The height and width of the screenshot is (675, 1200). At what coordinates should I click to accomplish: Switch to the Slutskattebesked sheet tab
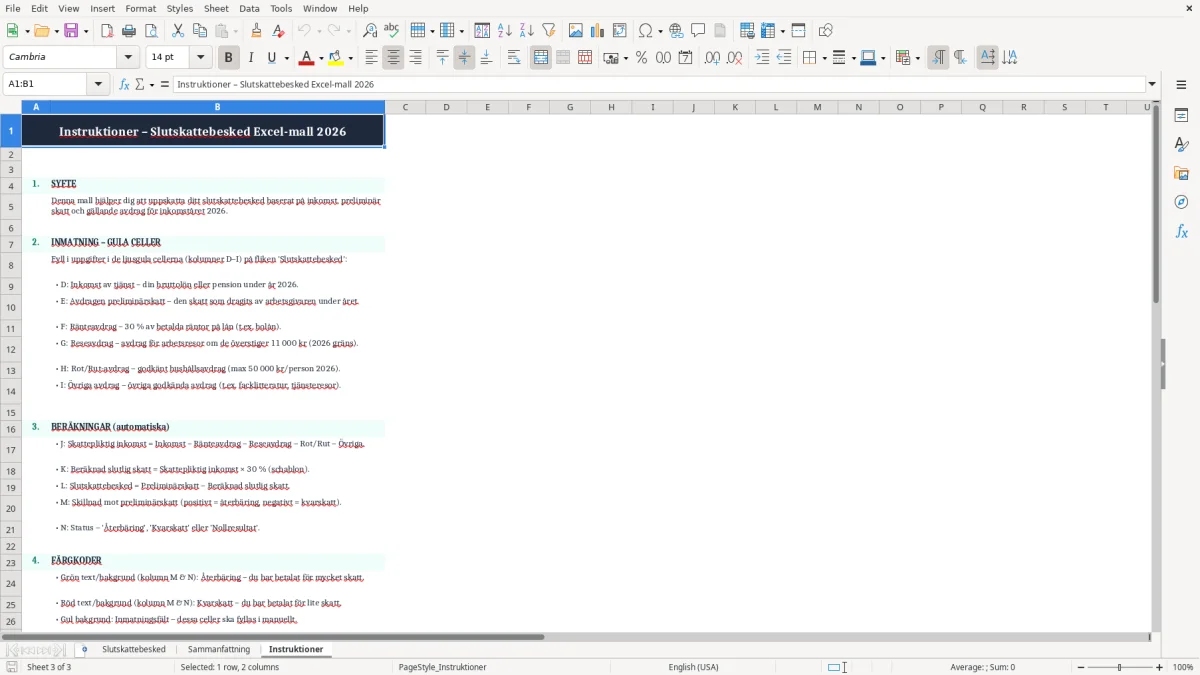tap(134, 649)
